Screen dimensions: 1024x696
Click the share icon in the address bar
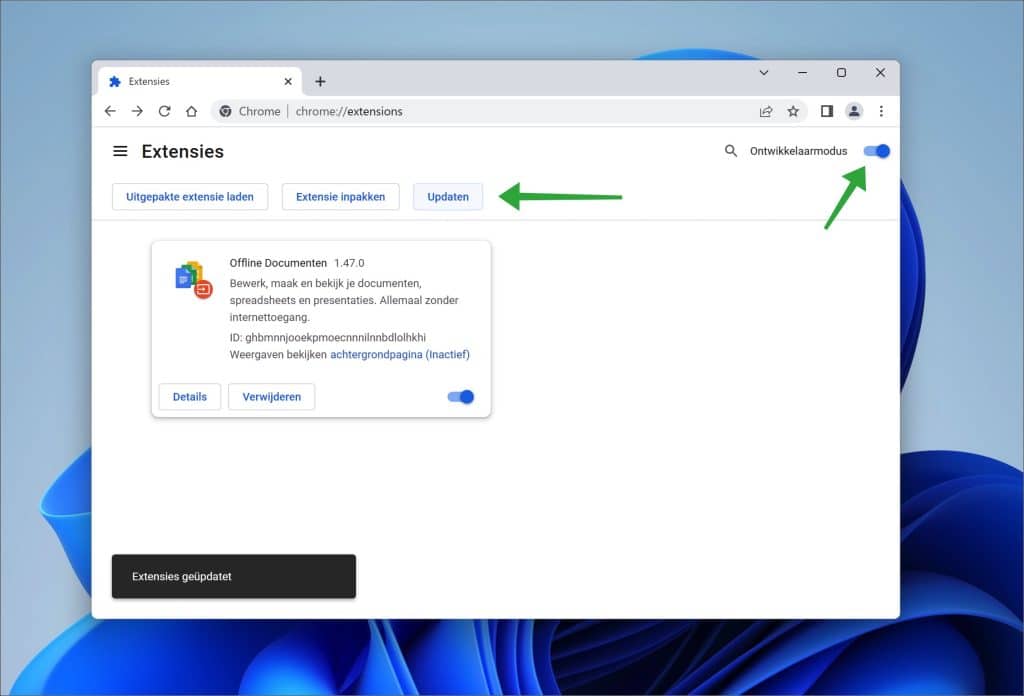pos(765,111)
